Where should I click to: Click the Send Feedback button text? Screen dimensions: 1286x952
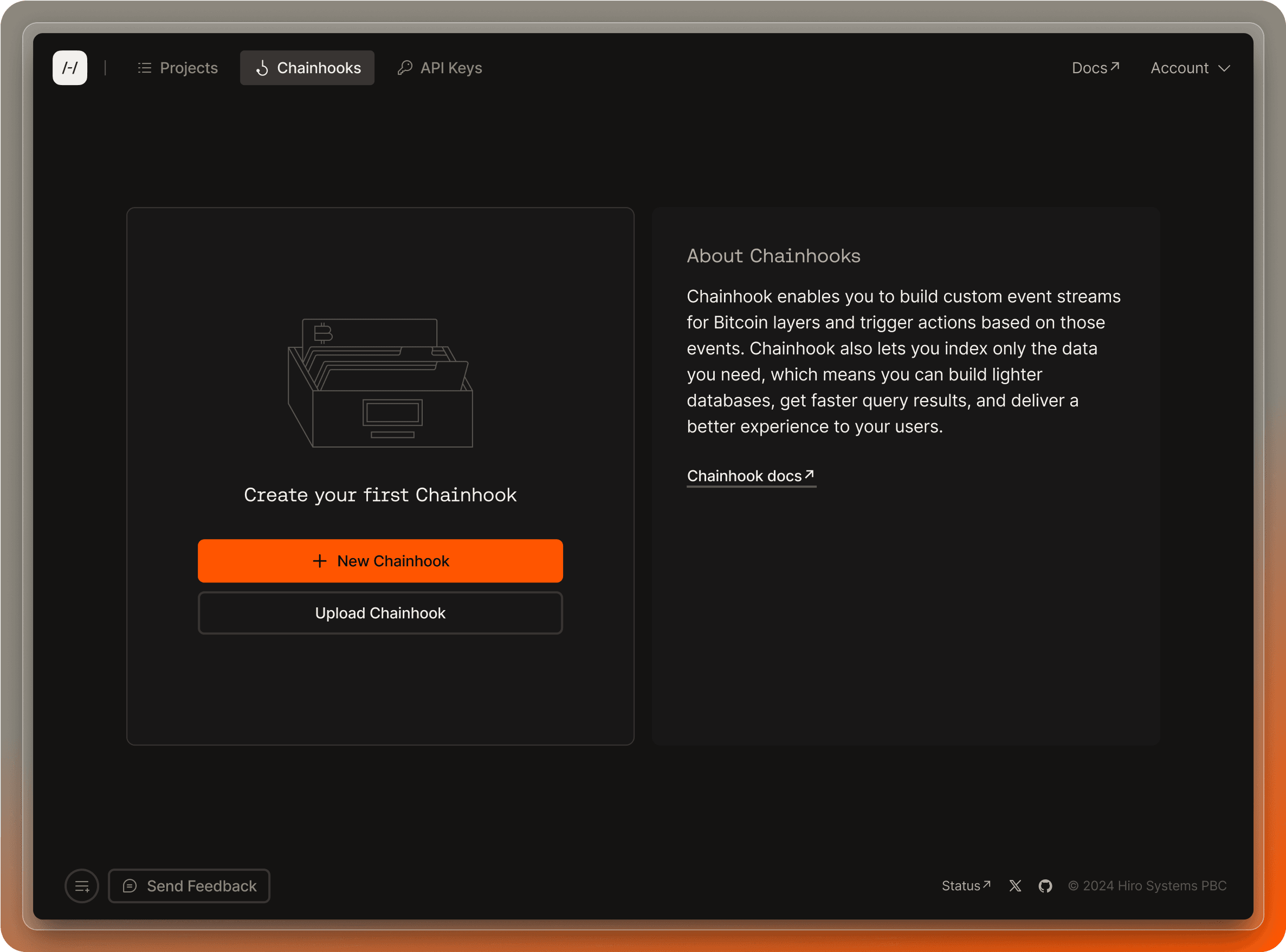[x=201, y=886]
